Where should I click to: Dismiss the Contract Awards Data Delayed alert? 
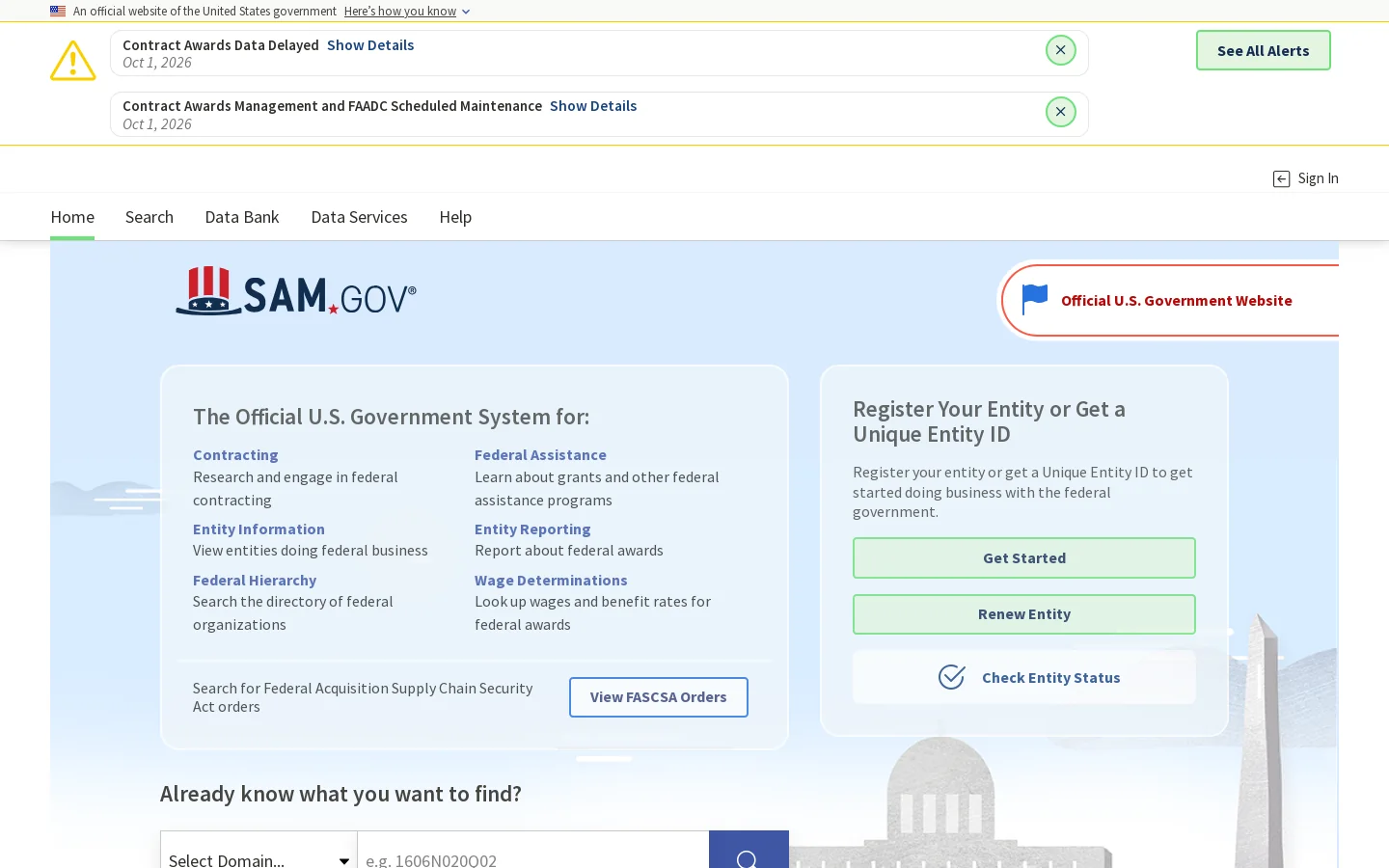point(1060,50)
